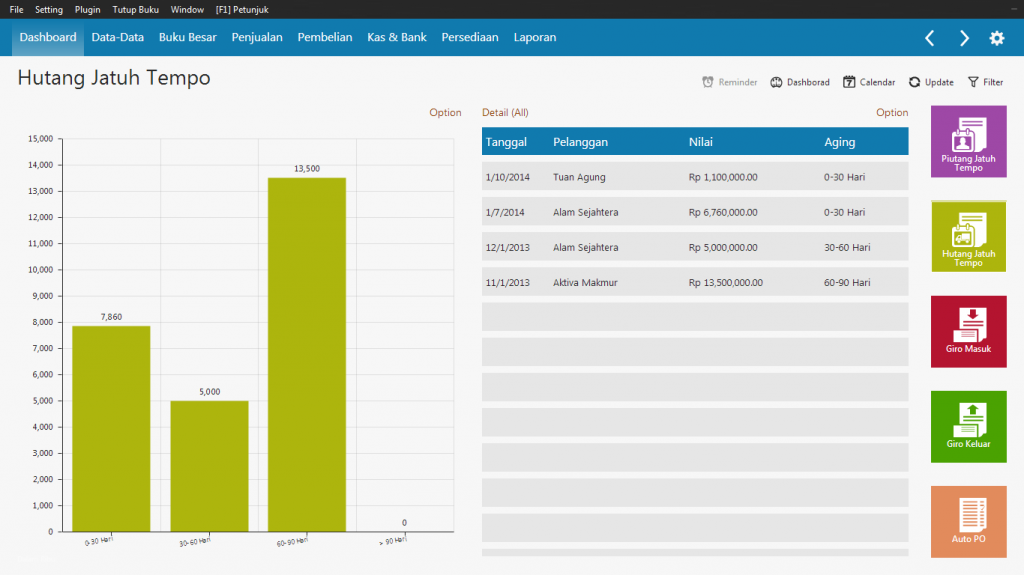Open the Giro Keluar tile
1024x575 pixels.
point(968,426)
